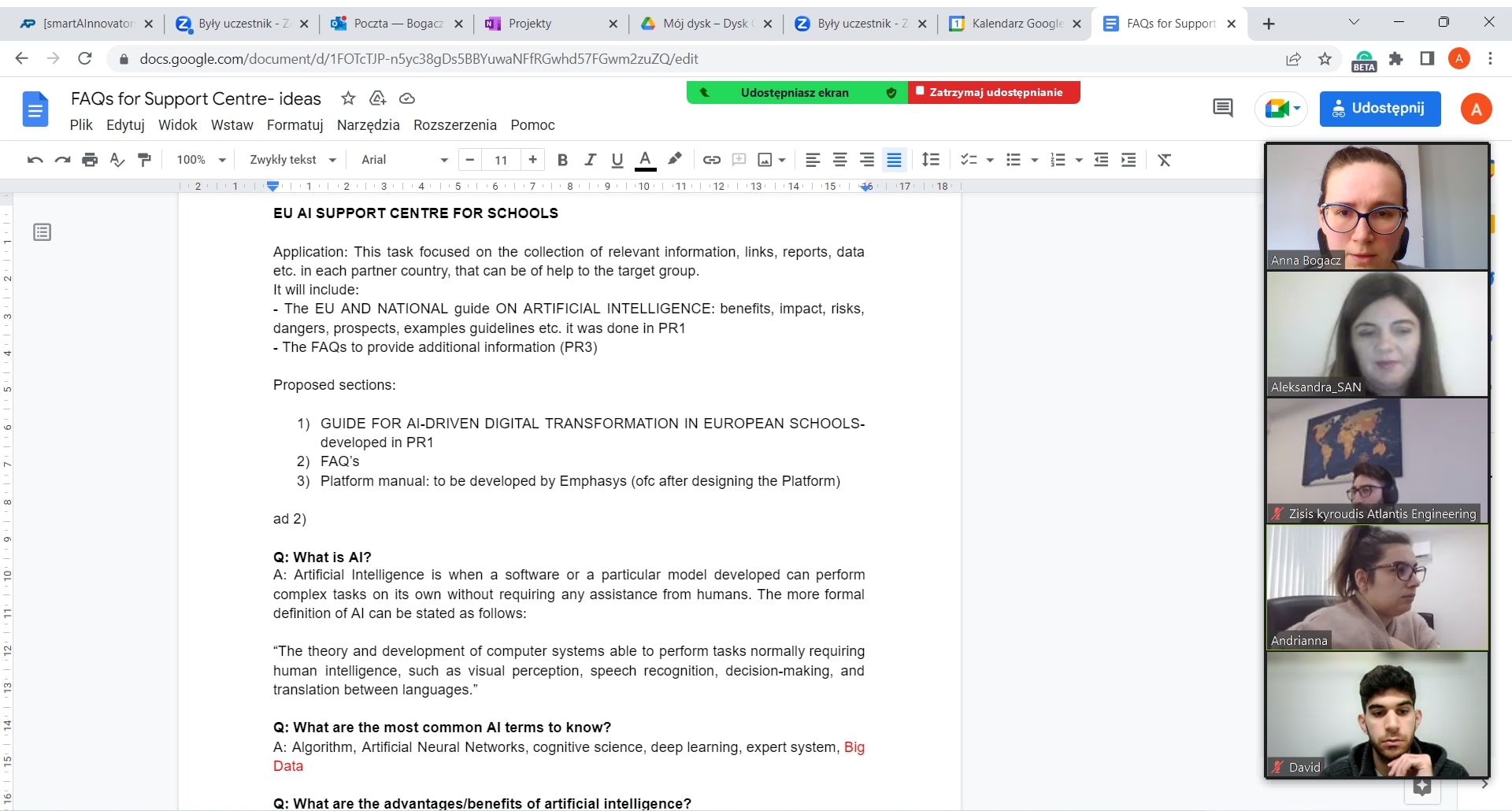Viewport: 1512px width, 811px height.
Task: Open a new browser tab
Action: click(1269, 24)
